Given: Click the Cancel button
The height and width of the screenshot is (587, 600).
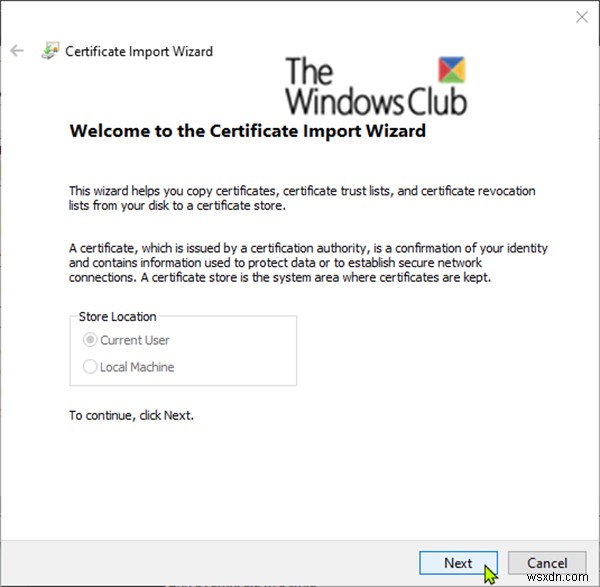Looking at the screenshot, I should click(x=547, y=563).
